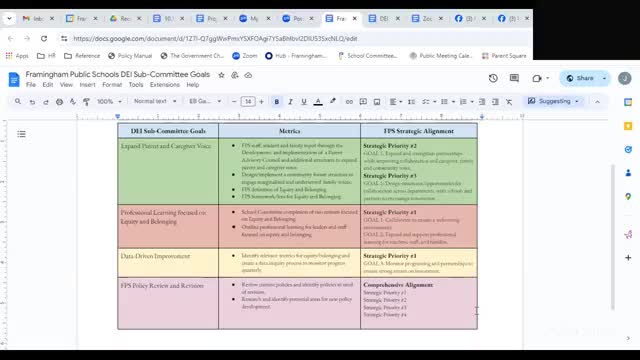Open the comments history icon
This screenshot has height=360, width=640.
coord(514,78)
